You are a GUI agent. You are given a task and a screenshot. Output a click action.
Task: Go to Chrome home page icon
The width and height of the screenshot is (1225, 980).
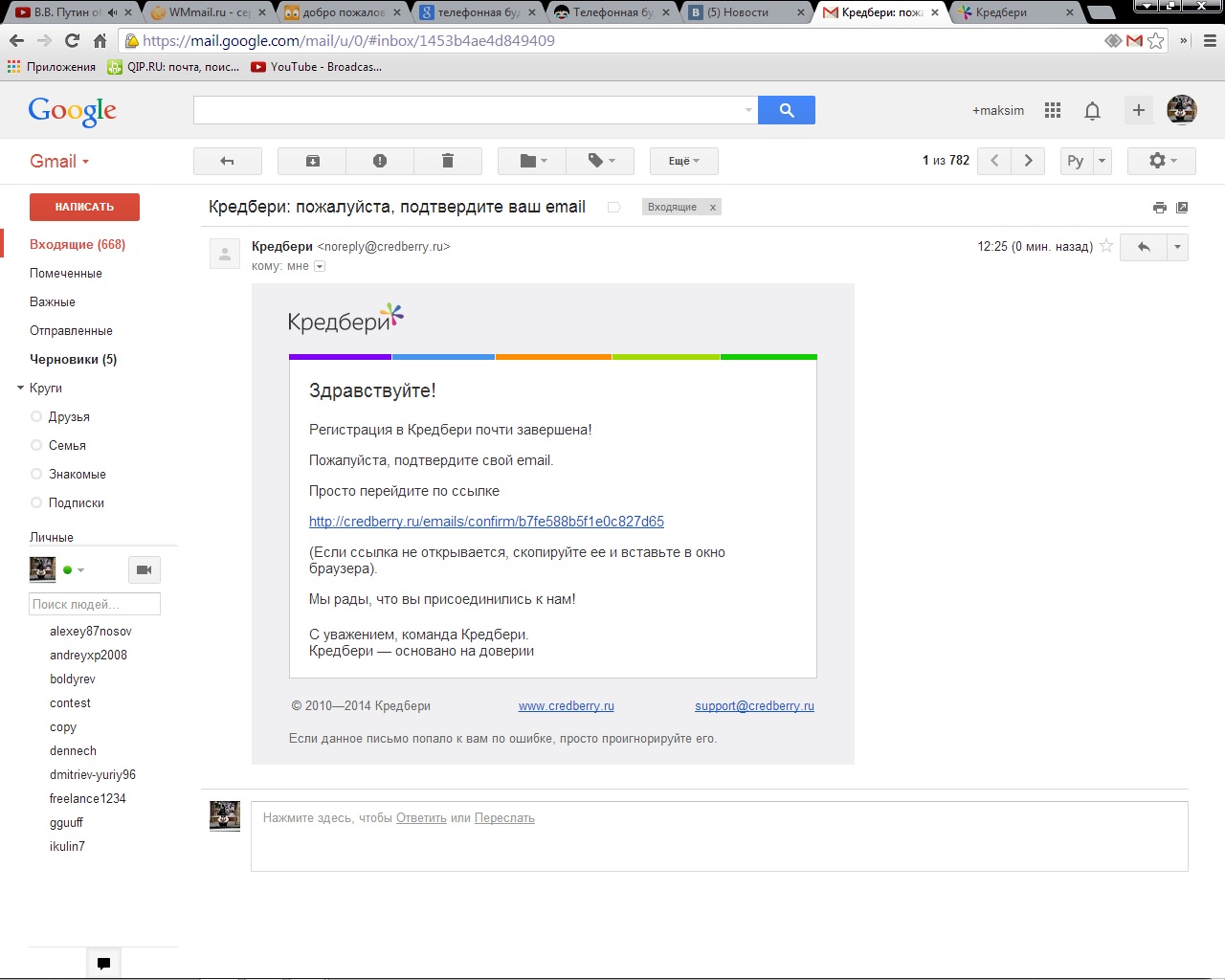click(100, 40)
